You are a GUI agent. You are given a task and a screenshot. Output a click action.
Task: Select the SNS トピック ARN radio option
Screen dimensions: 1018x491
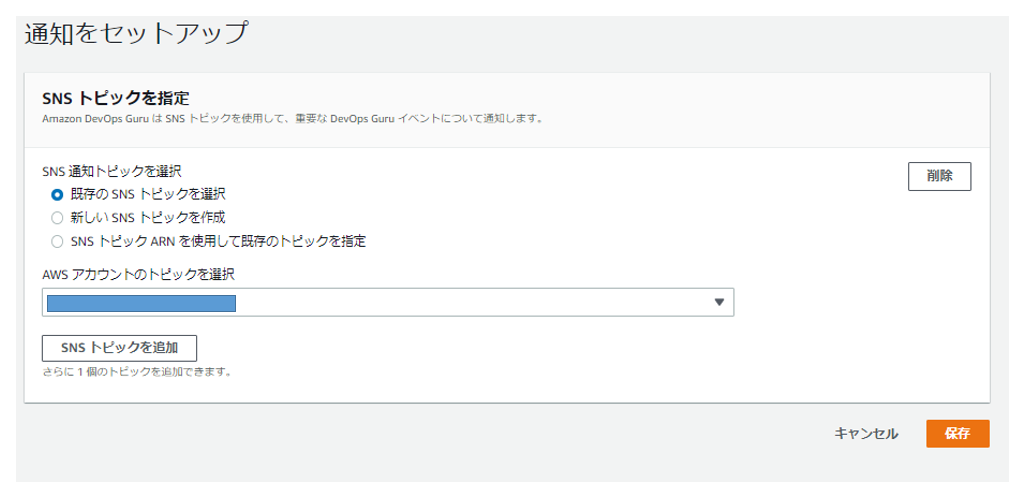click(57, 241)
